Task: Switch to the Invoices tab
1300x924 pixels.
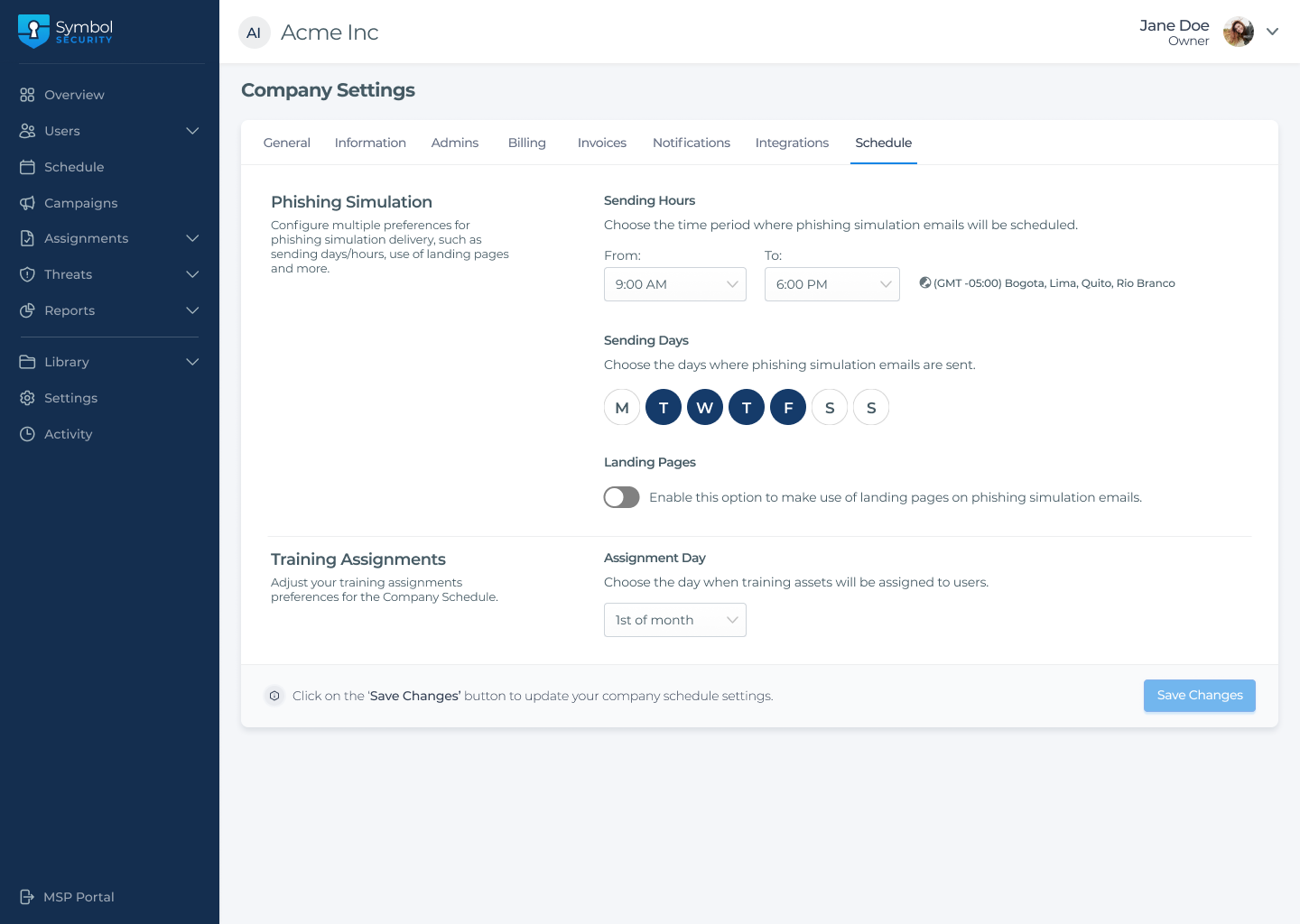Action: (602, 143)
